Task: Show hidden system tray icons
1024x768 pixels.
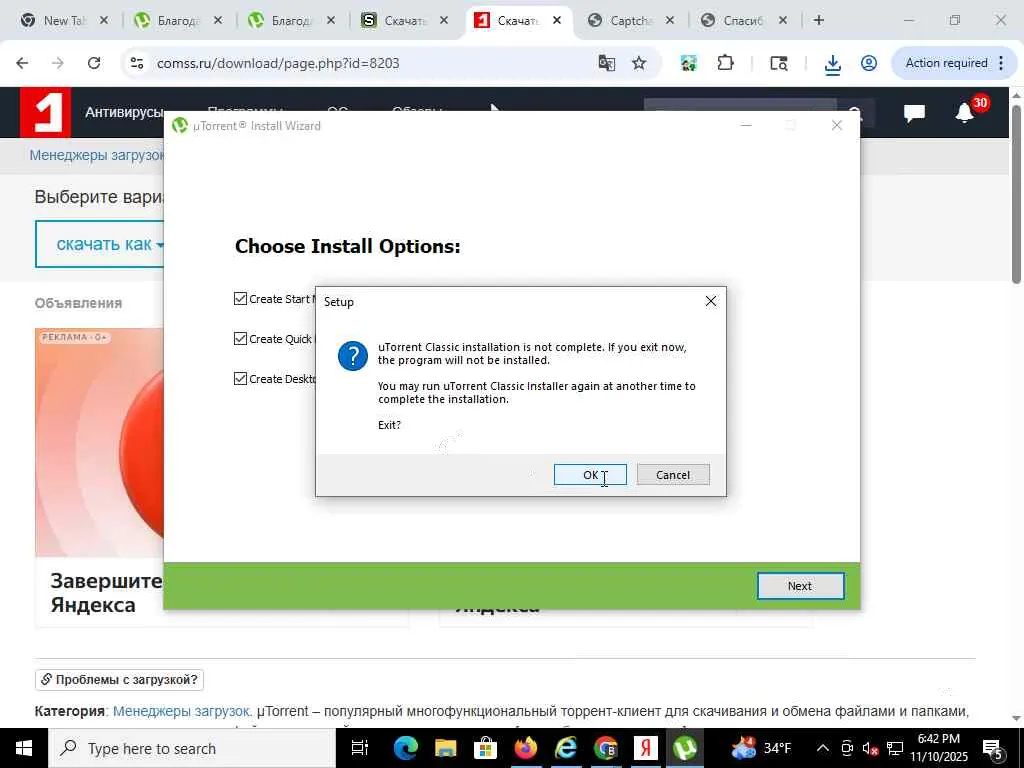Action: coord(823,748)
